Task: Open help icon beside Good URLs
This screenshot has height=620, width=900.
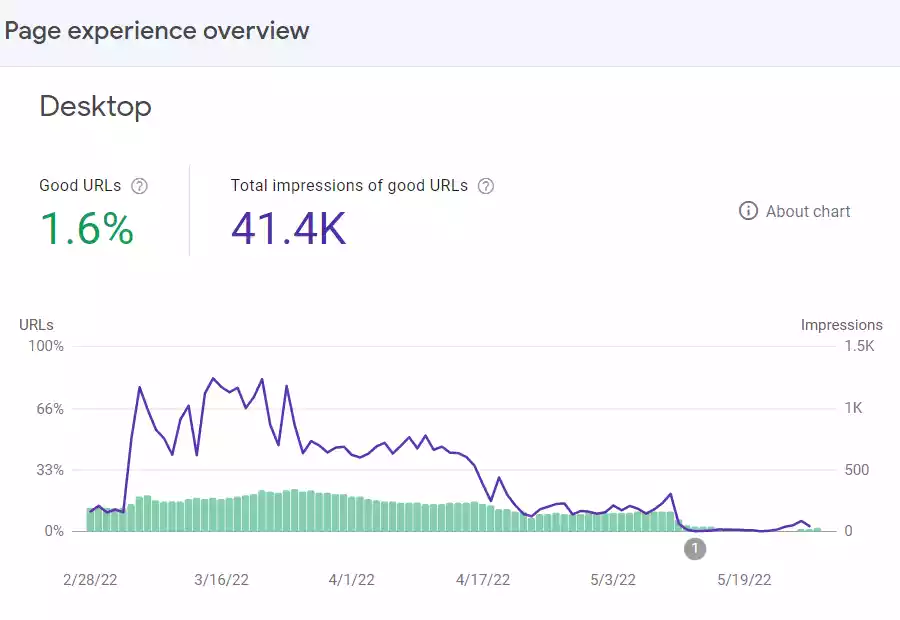Action: click(x=139, y=186)
